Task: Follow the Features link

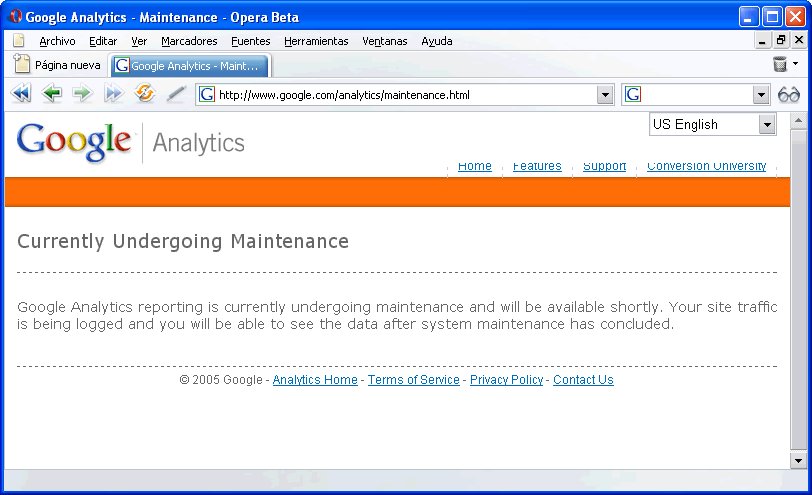Action: point(537,166)
